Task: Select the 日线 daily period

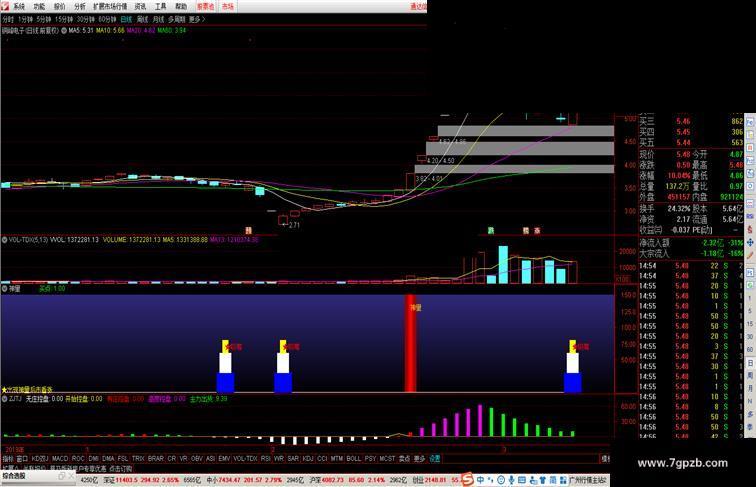Action: tap(126, 19)
